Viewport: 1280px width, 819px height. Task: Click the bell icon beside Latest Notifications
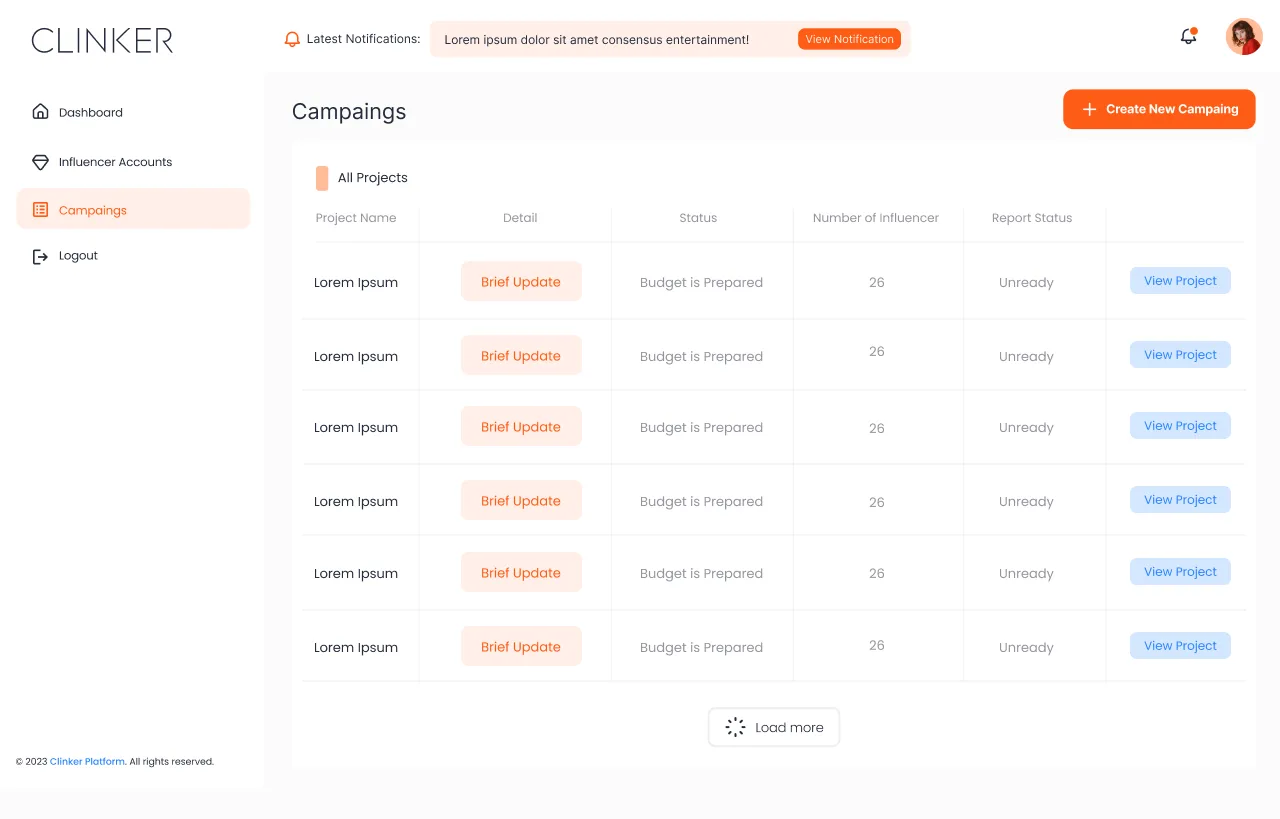292,39
